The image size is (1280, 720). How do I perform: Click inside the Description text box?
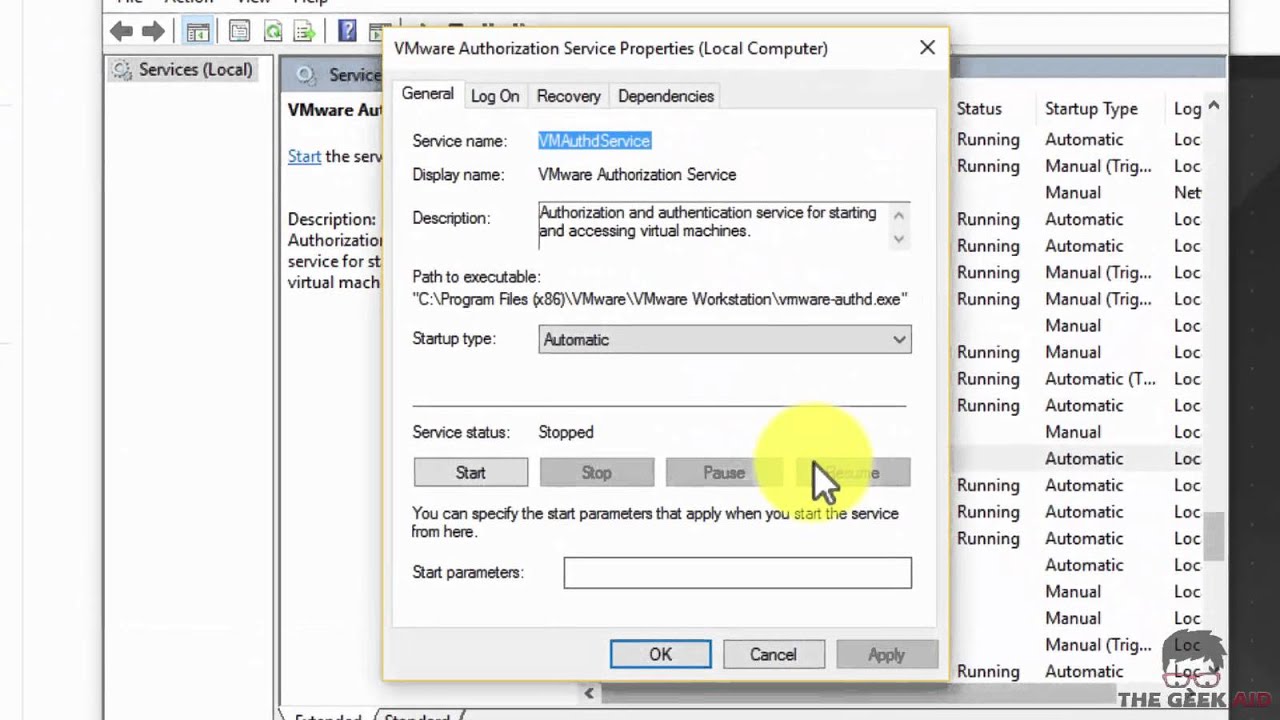[x=713, y=226]
